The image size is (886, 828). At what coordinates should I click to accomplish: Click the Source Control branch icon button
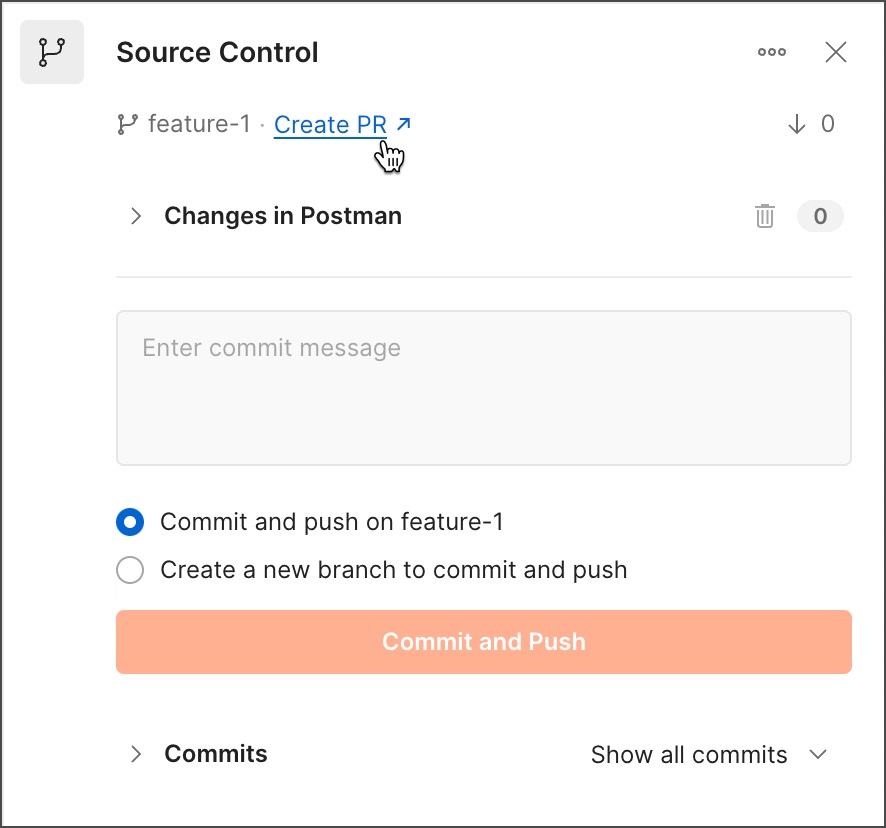click(x=52, y=52)
